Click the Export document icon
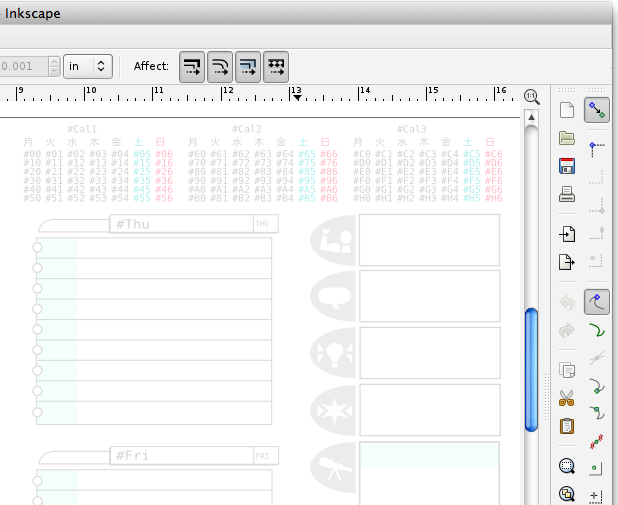The width and height of the screenshot is (618, 505). pos(567,262)
